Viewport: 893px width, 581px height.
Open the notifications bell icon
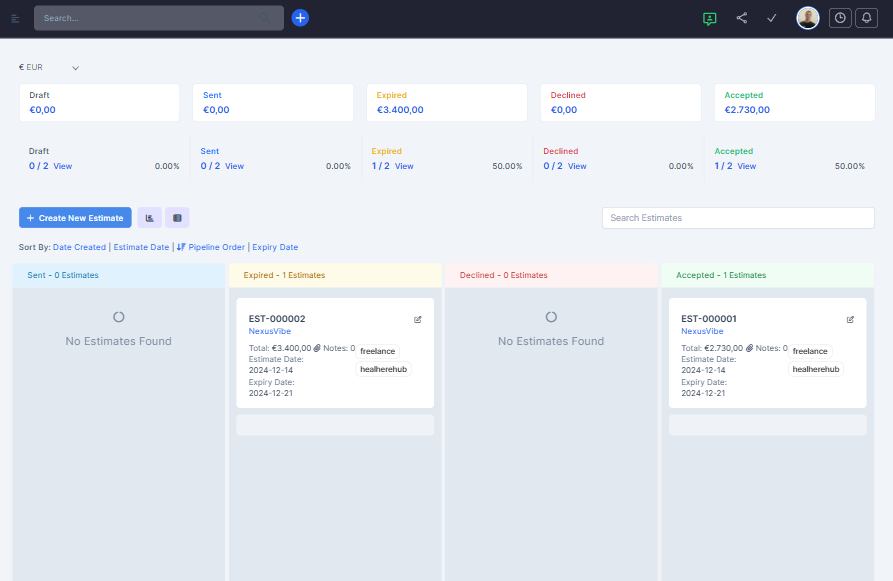click(866, 18)
